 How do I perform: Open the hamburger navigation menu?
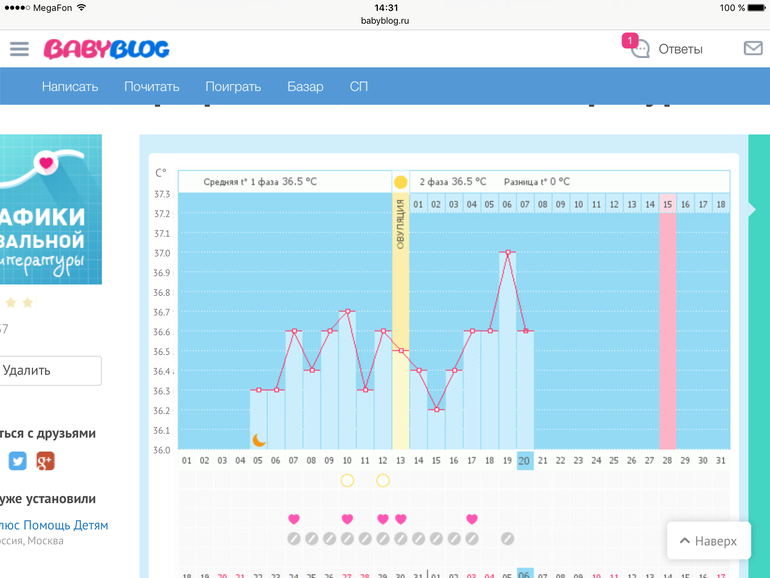[x=19, y=49]
